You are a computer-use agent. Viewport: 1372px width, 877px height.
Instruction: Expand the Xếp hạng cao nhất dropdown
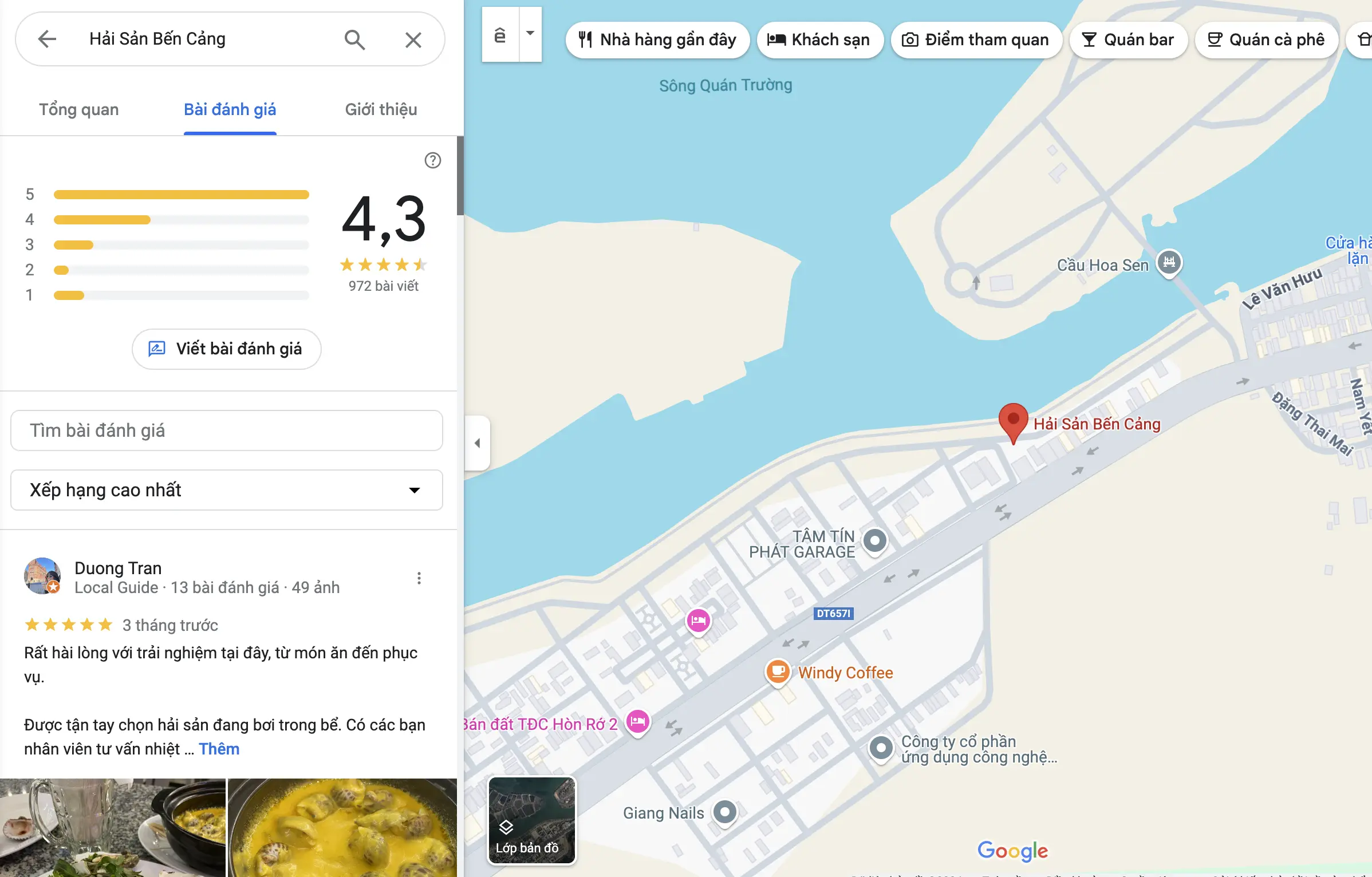(227, 490)
